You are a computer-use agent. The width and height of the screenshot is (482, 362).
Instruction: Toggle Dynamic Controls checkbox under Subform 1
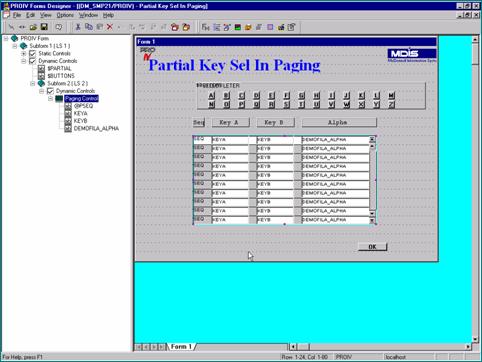(x=32, y=61)
